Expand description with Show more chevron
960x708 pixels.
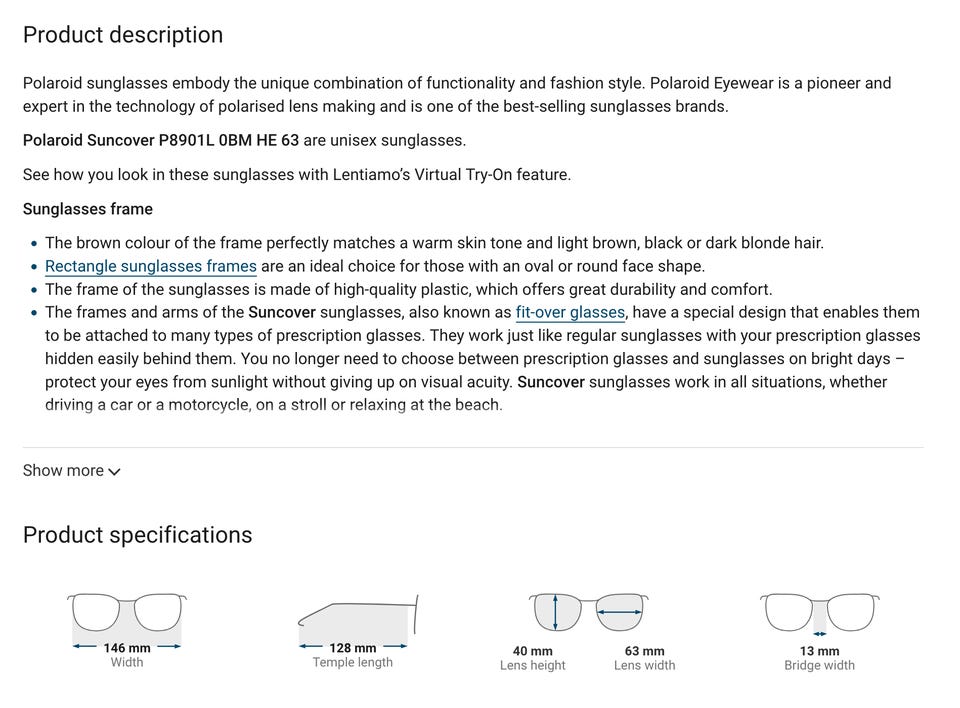114,471
